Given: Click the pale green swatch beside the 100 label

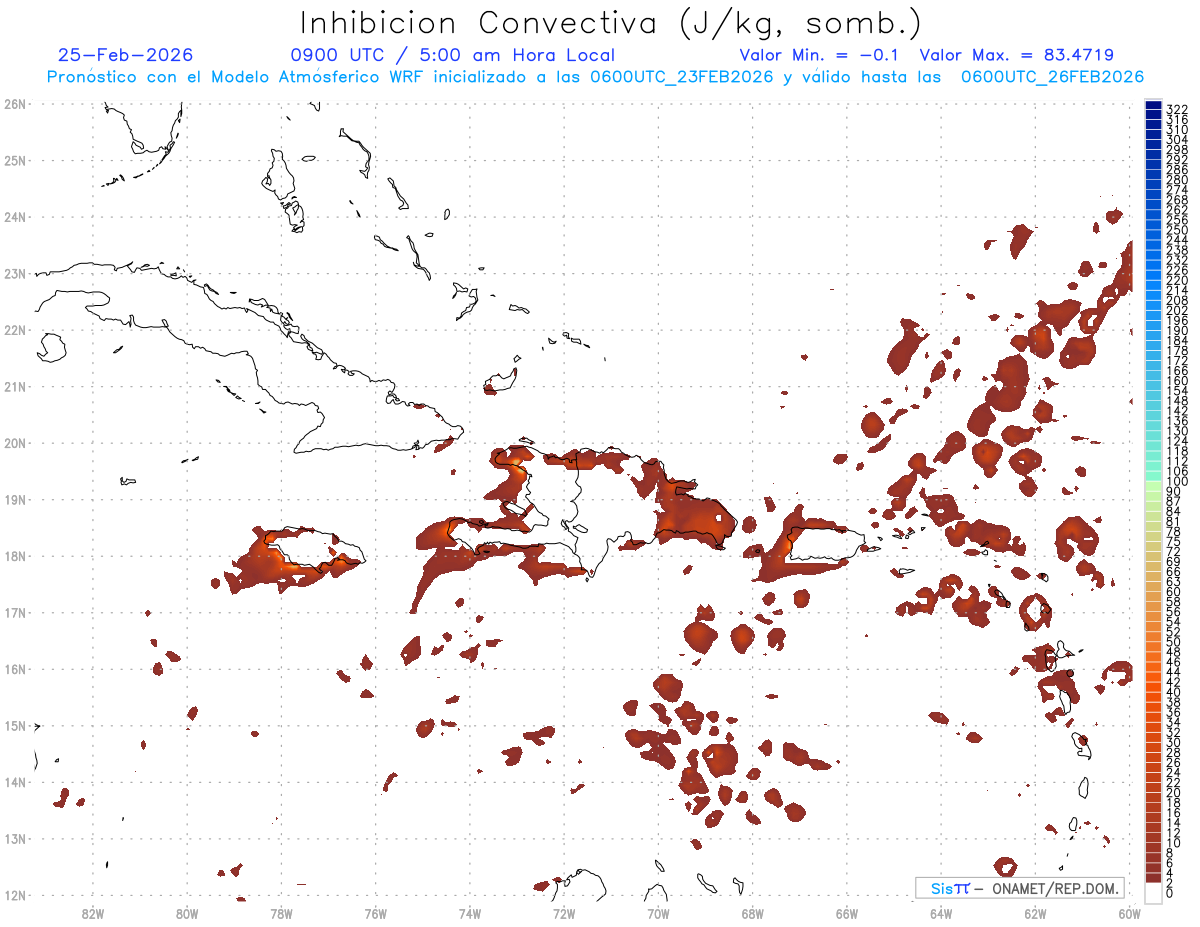Looking at the screenshot, I should (x=1153, y=484).
